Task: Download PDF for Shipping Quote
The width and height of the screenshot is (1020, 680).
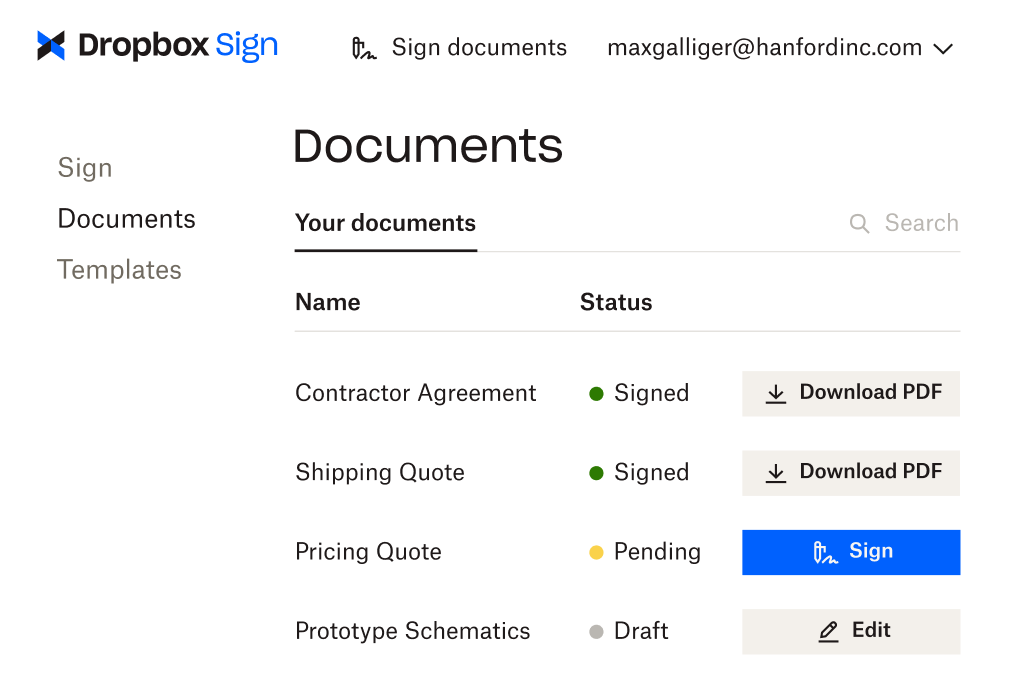Action: point(851,472)
